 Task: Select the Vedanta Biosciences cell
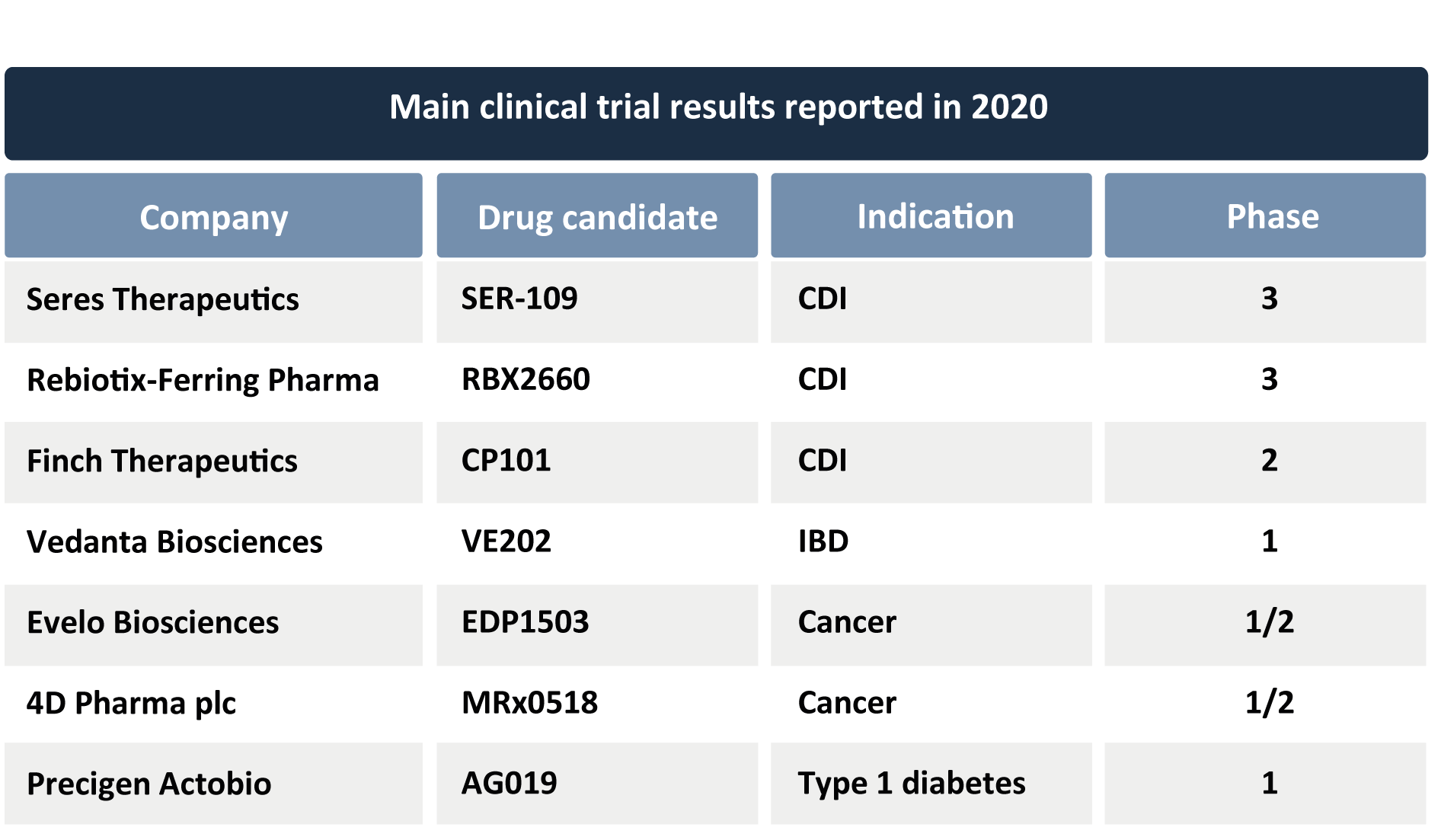tap(174, 541)
